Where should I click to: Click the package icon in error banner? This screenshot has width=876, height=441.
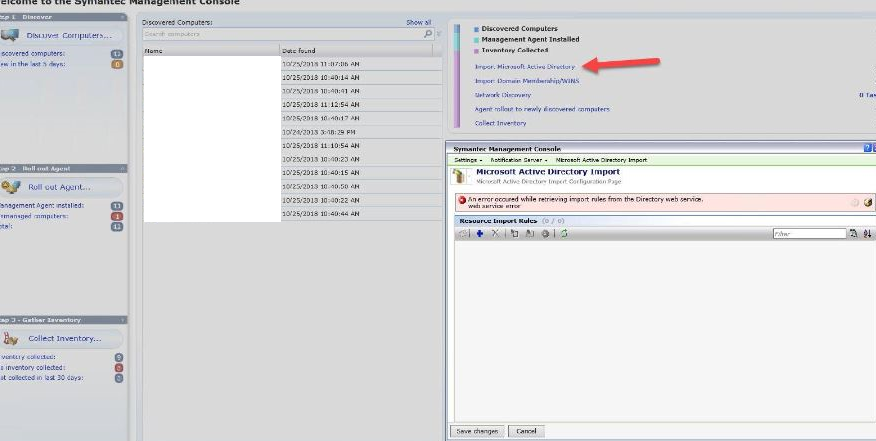[868, 202]
